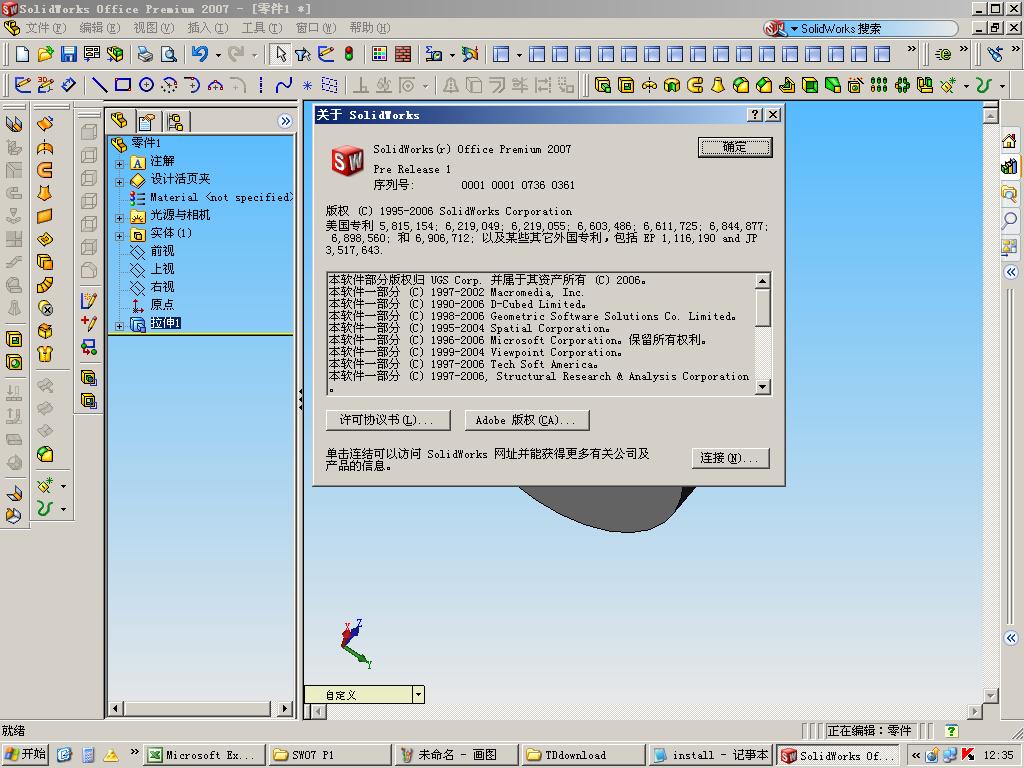Click the 3D Sketch icon

click(x=45, y=85)
